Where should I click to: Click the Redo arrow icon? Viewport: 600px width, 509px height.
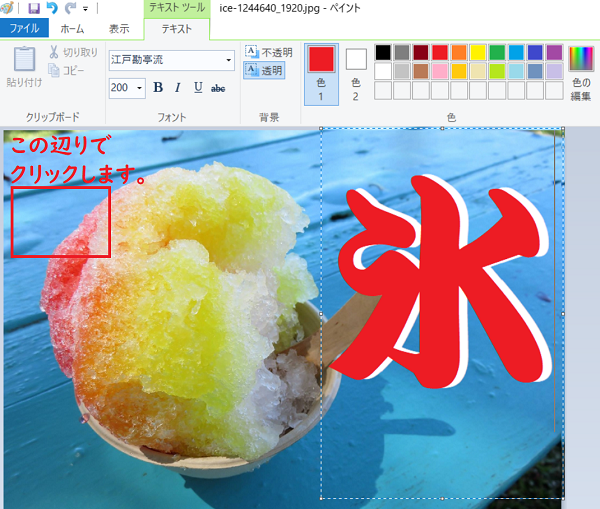70,8
